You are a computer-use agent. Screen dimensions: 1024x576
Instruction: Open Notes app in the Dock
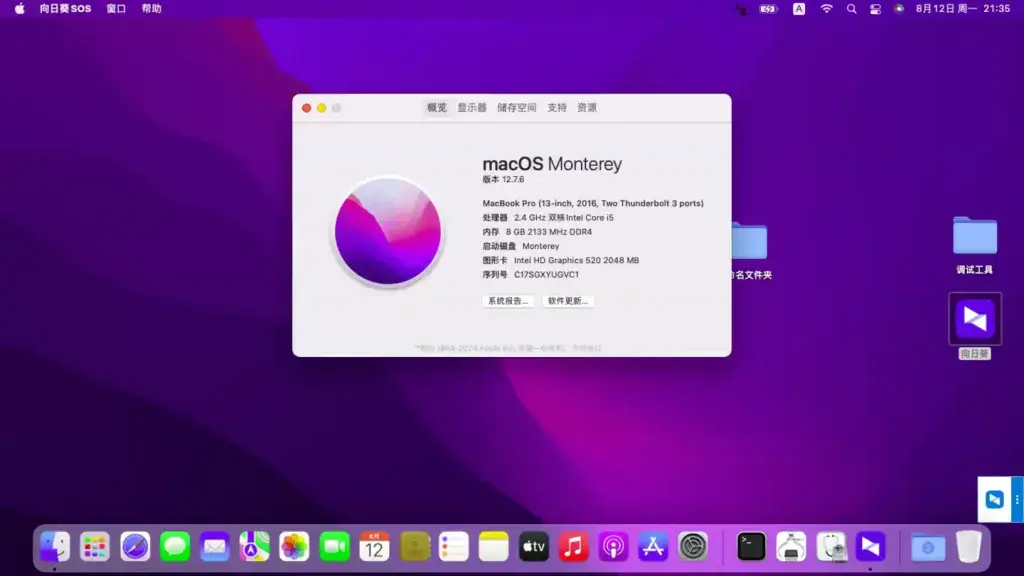click(x=494, y=547)
